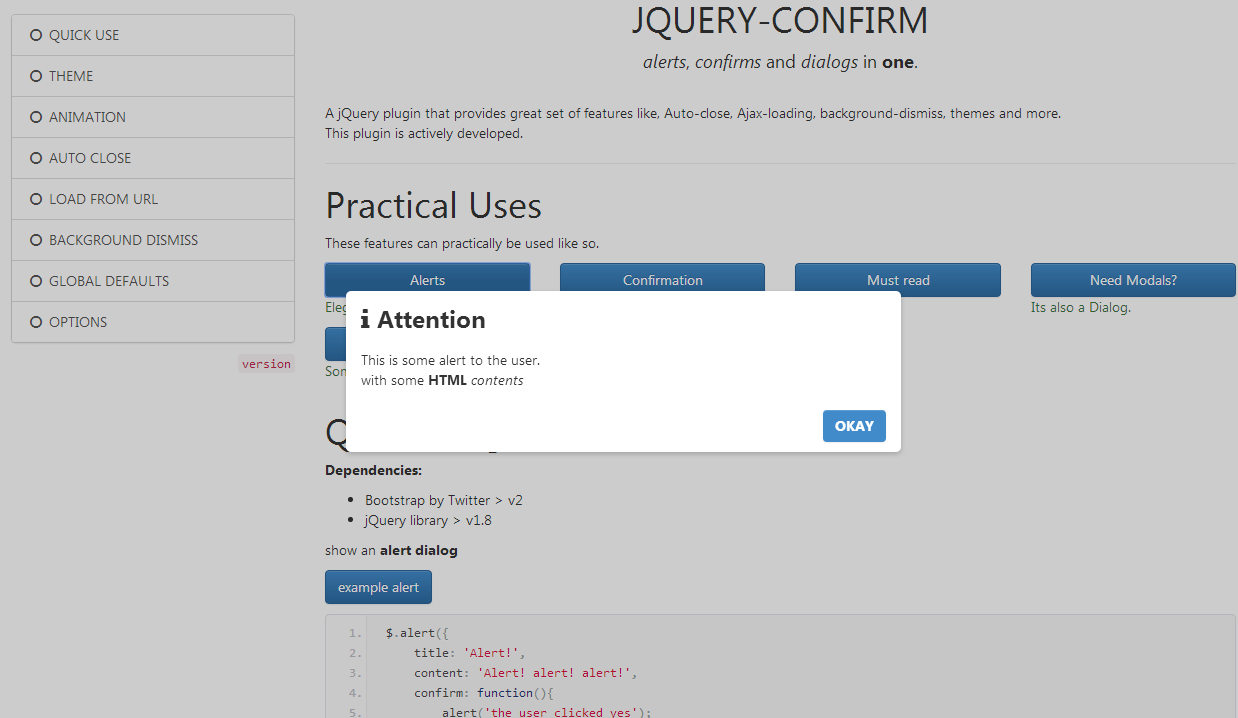
Task: Click 'Its also a Dialog.' caption
Action: pos(1081,308)
